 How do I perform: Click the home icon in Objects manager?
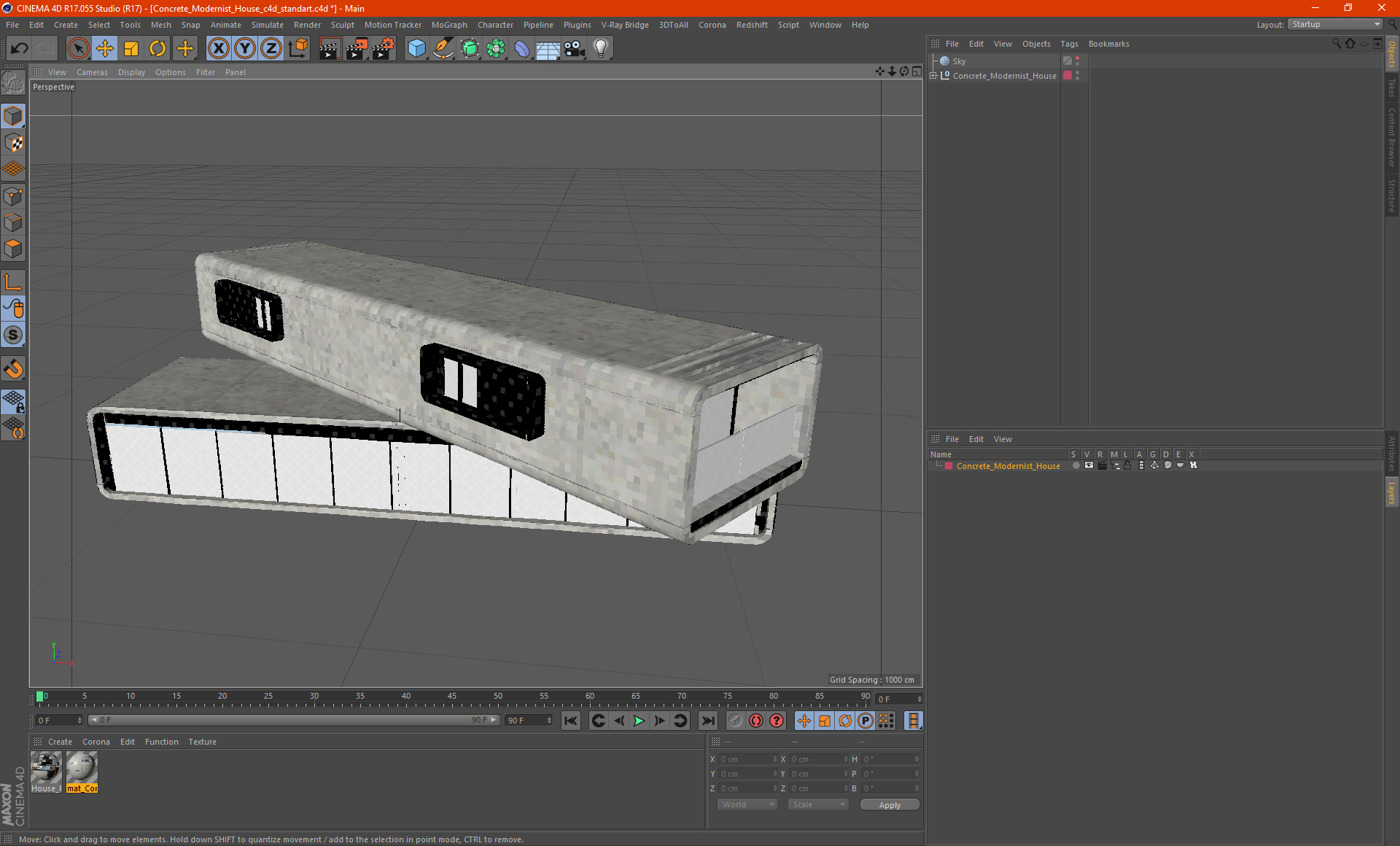click(1350, 44)
